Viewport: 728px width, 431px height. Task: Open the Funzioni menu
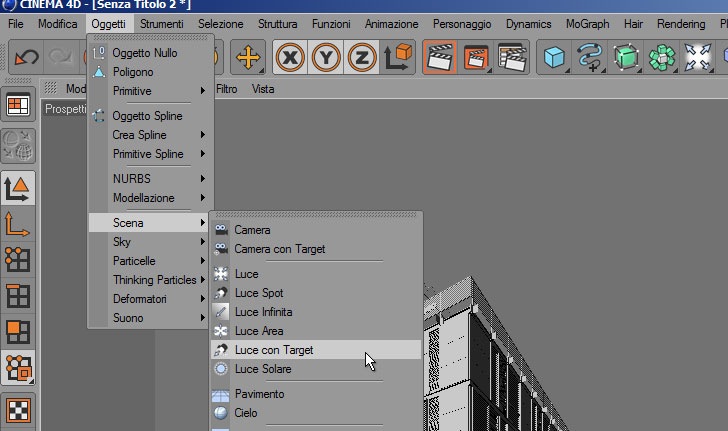(x=331, y=24)
